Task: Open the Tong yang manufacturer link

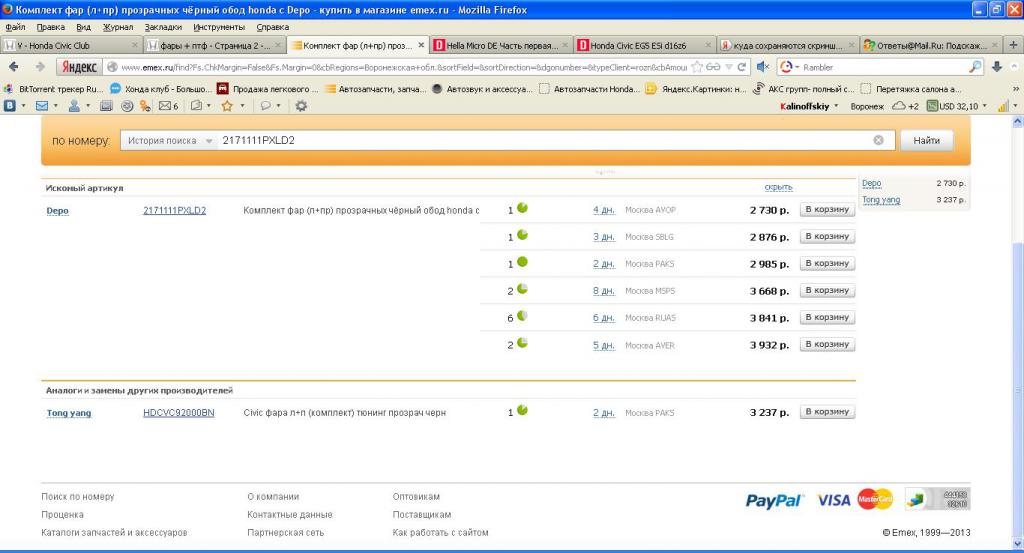Action: [x=69, y=413]
